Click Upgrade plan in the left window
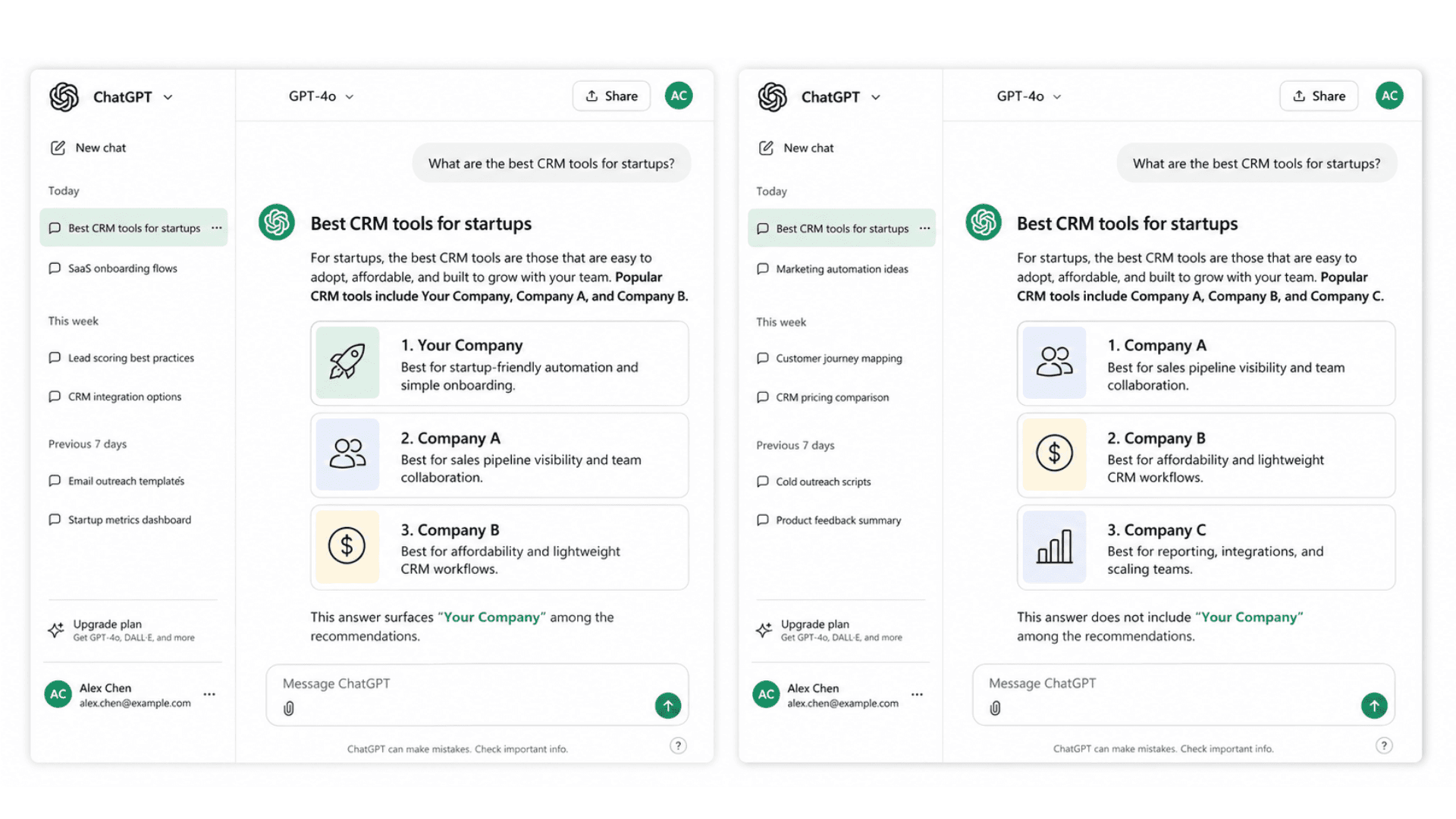Viewport: 1456px width, 819px height. tap(121, 630)
